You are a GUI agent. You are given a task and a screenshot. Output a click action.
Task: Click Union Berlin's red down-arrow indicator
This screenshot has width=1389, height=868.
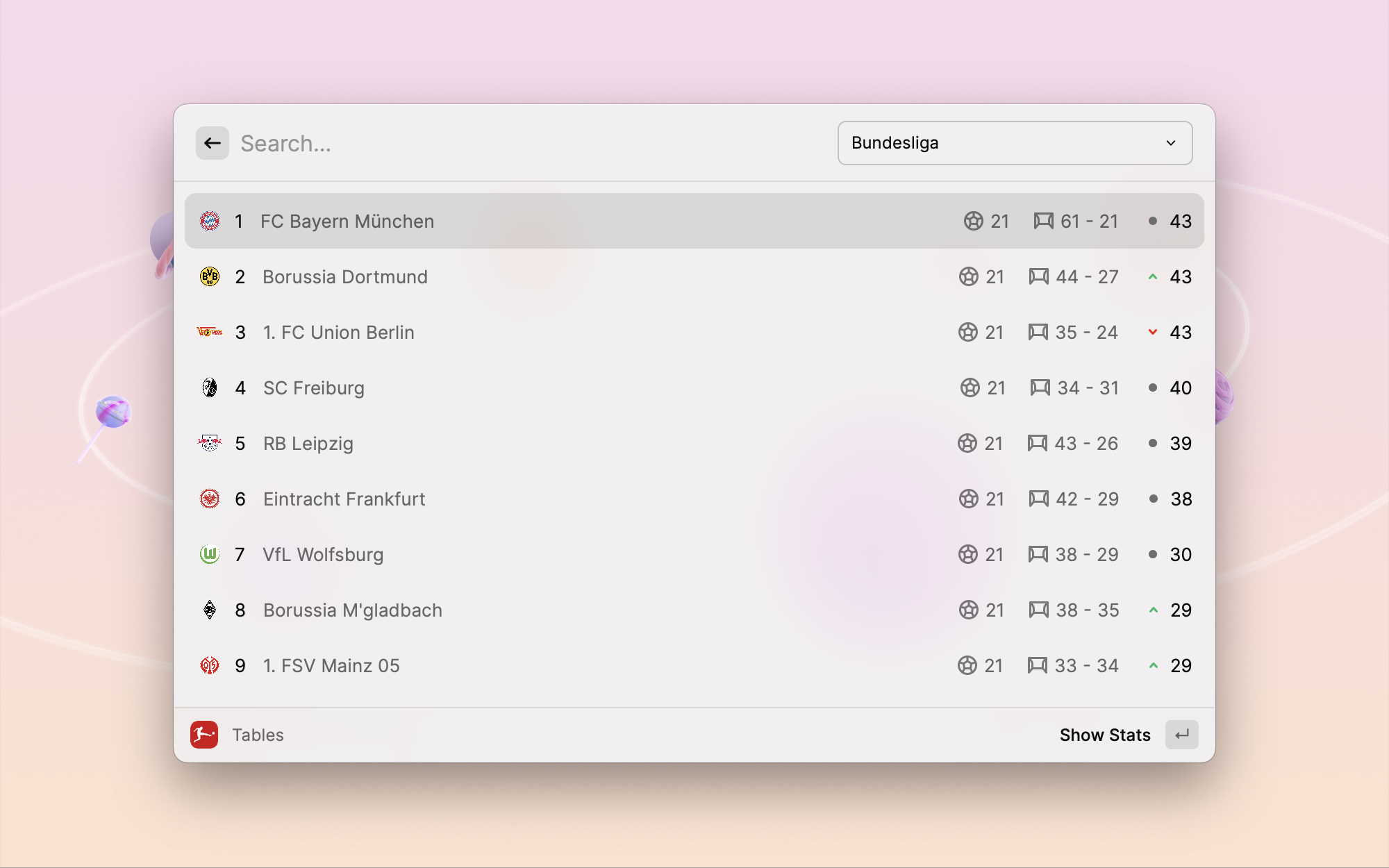pos(1153,332)
